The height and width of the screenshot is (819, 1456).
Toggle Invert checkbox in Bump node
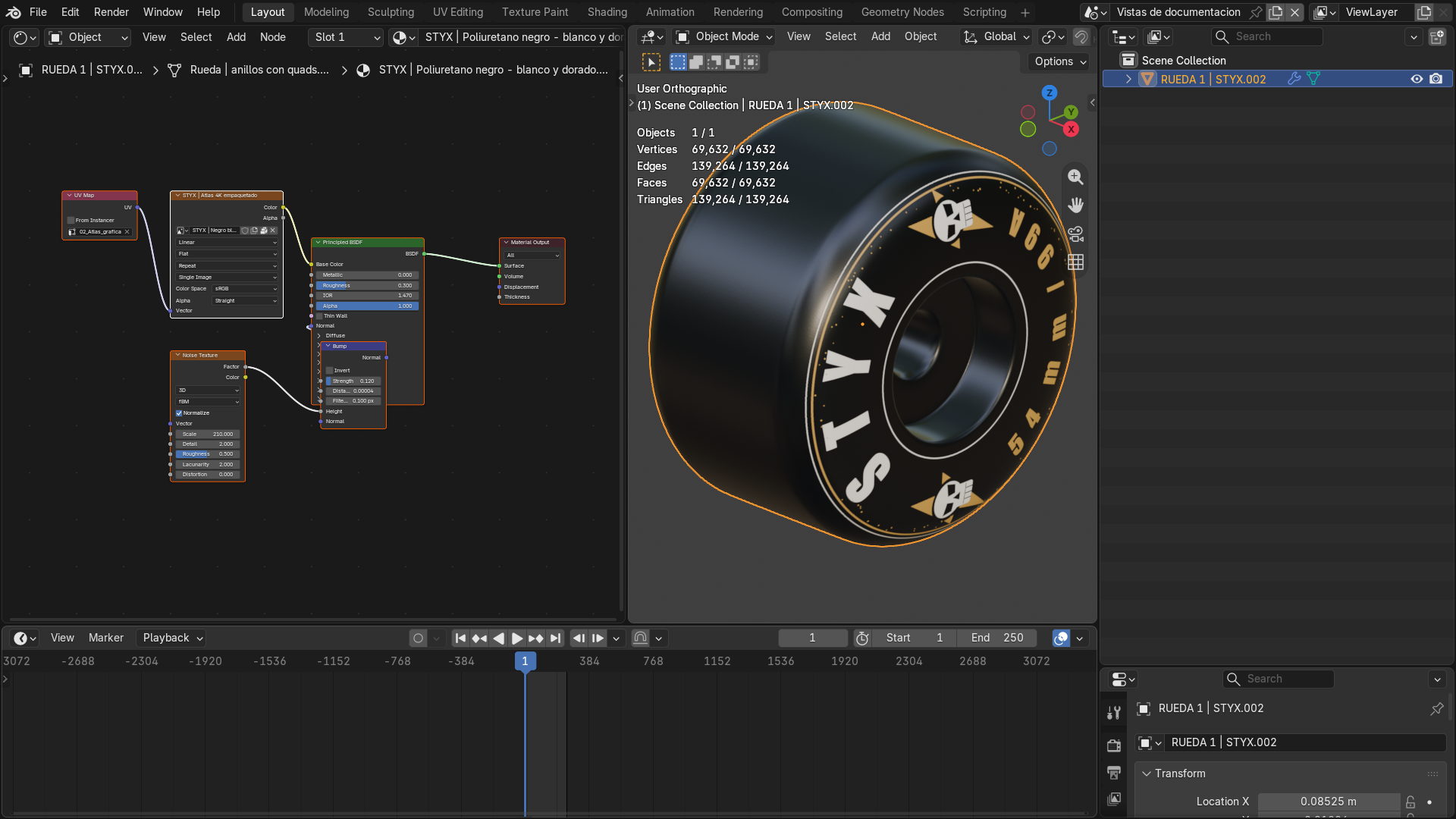coord(330,371)
